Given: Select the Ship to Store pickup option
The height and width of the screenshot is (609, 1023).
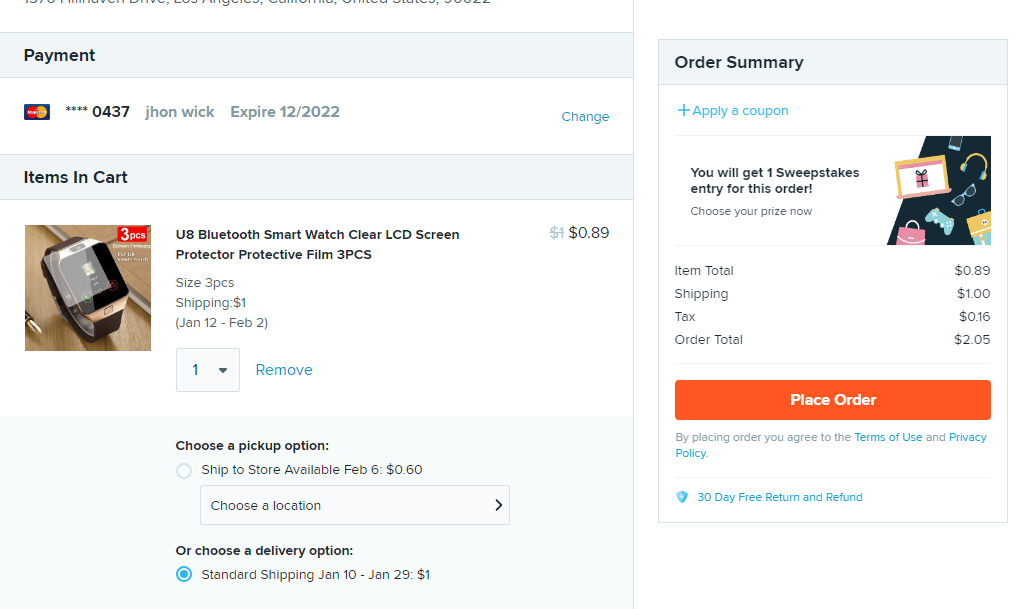Looking at the screenshot, I should [184, 470].
